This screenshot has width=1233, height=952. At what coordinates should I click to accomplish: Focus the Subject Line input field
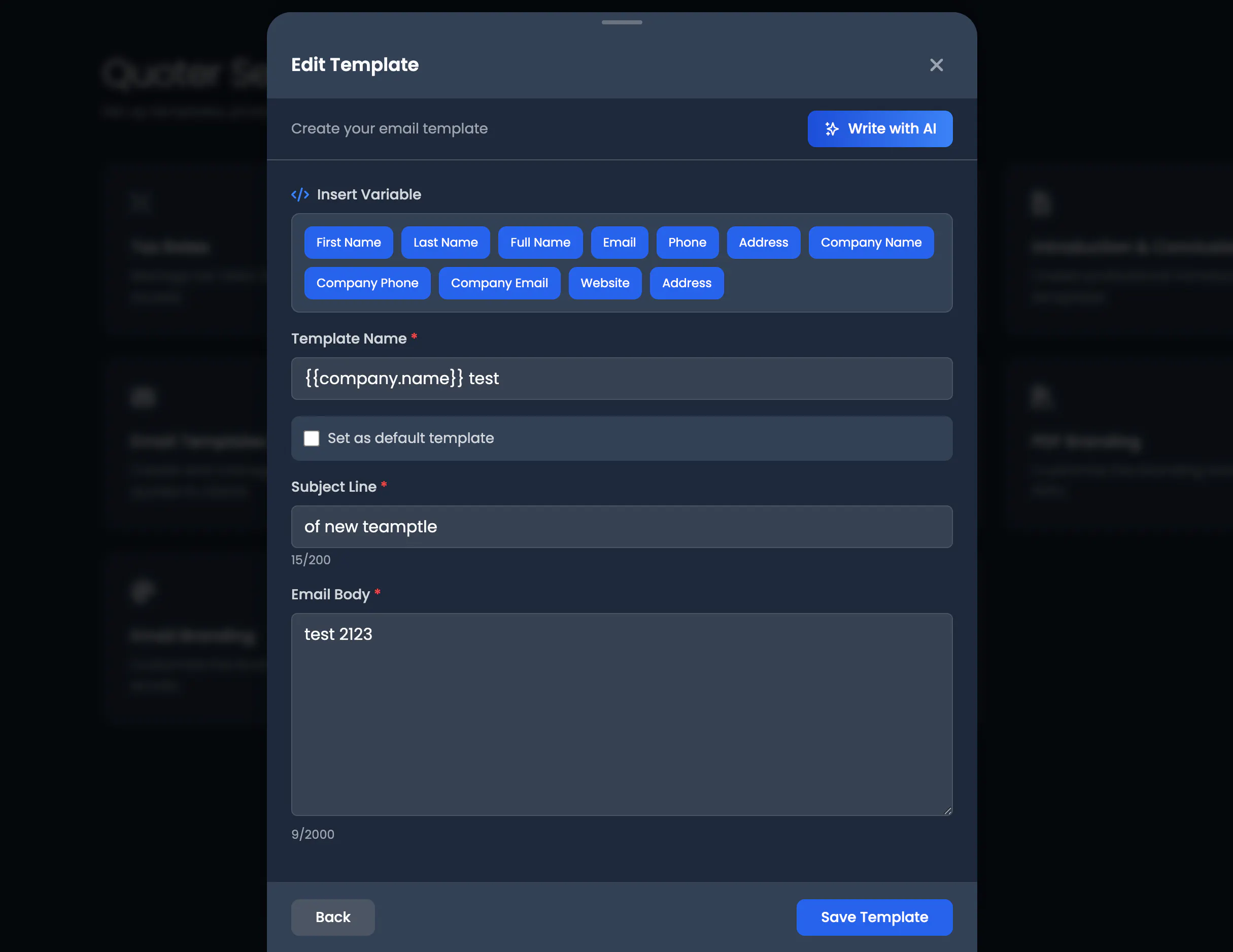coord(622,526)
